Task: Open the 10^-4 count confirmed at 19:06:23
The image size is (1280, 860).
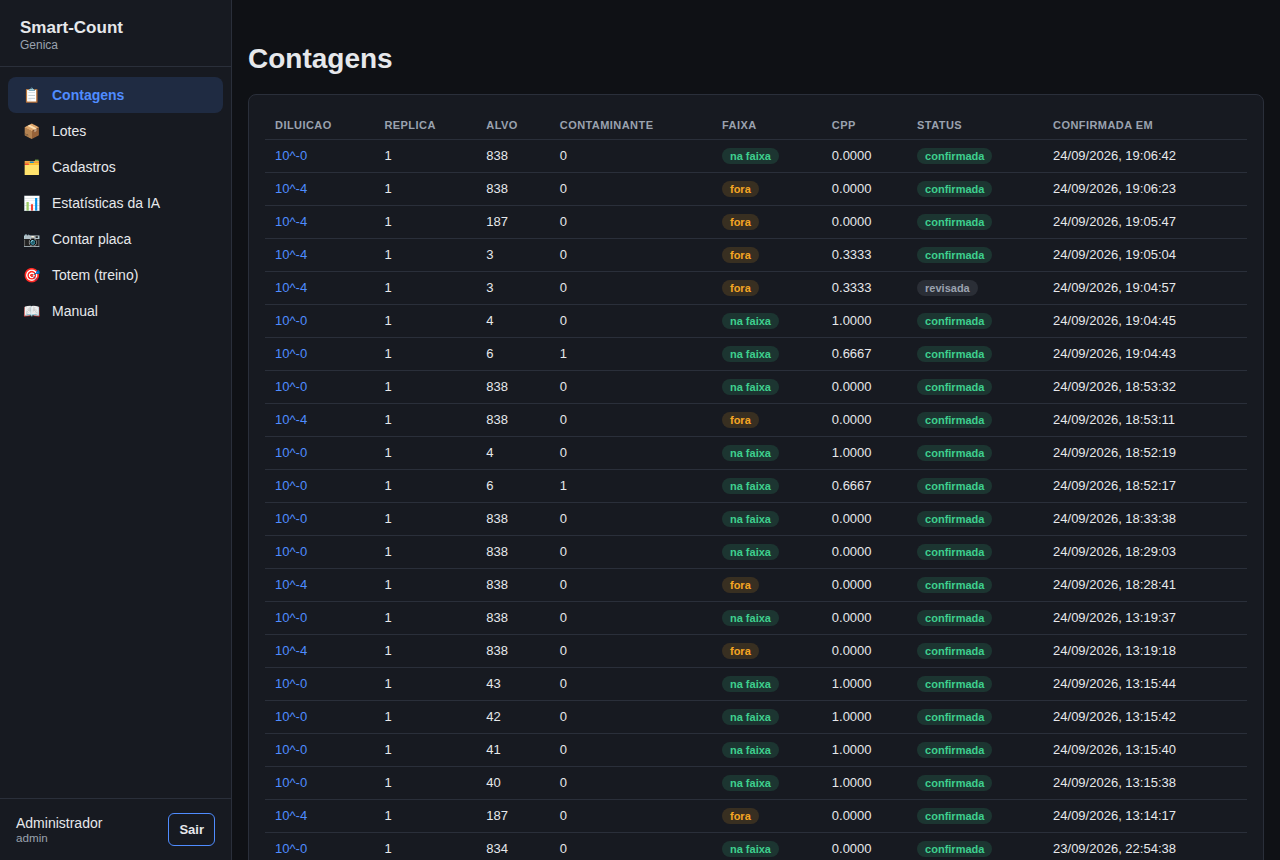Action: pos(291,189)
